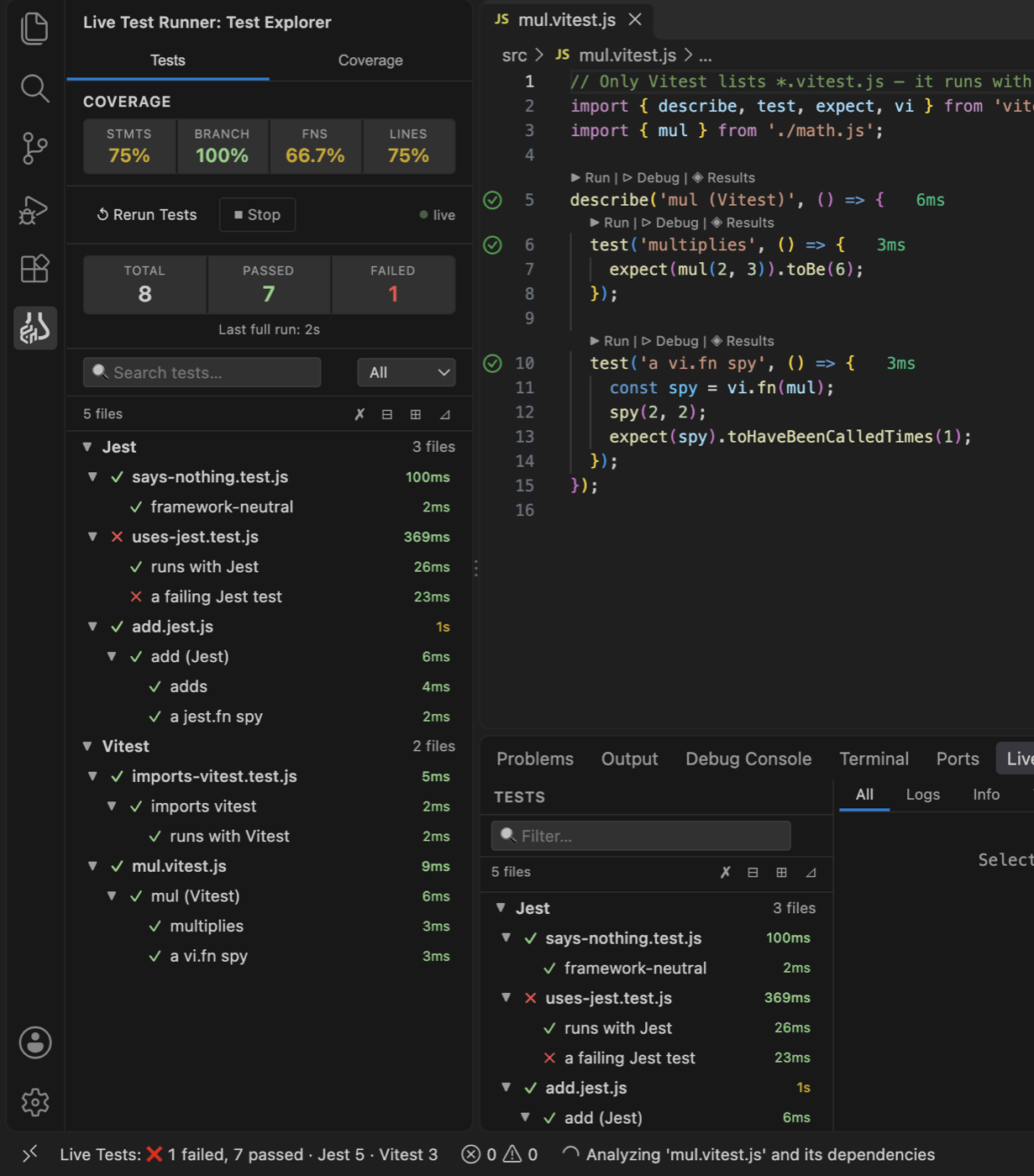Click the errors and warnings count in status bar
1034x1176 pixels.
[499, 1154]
